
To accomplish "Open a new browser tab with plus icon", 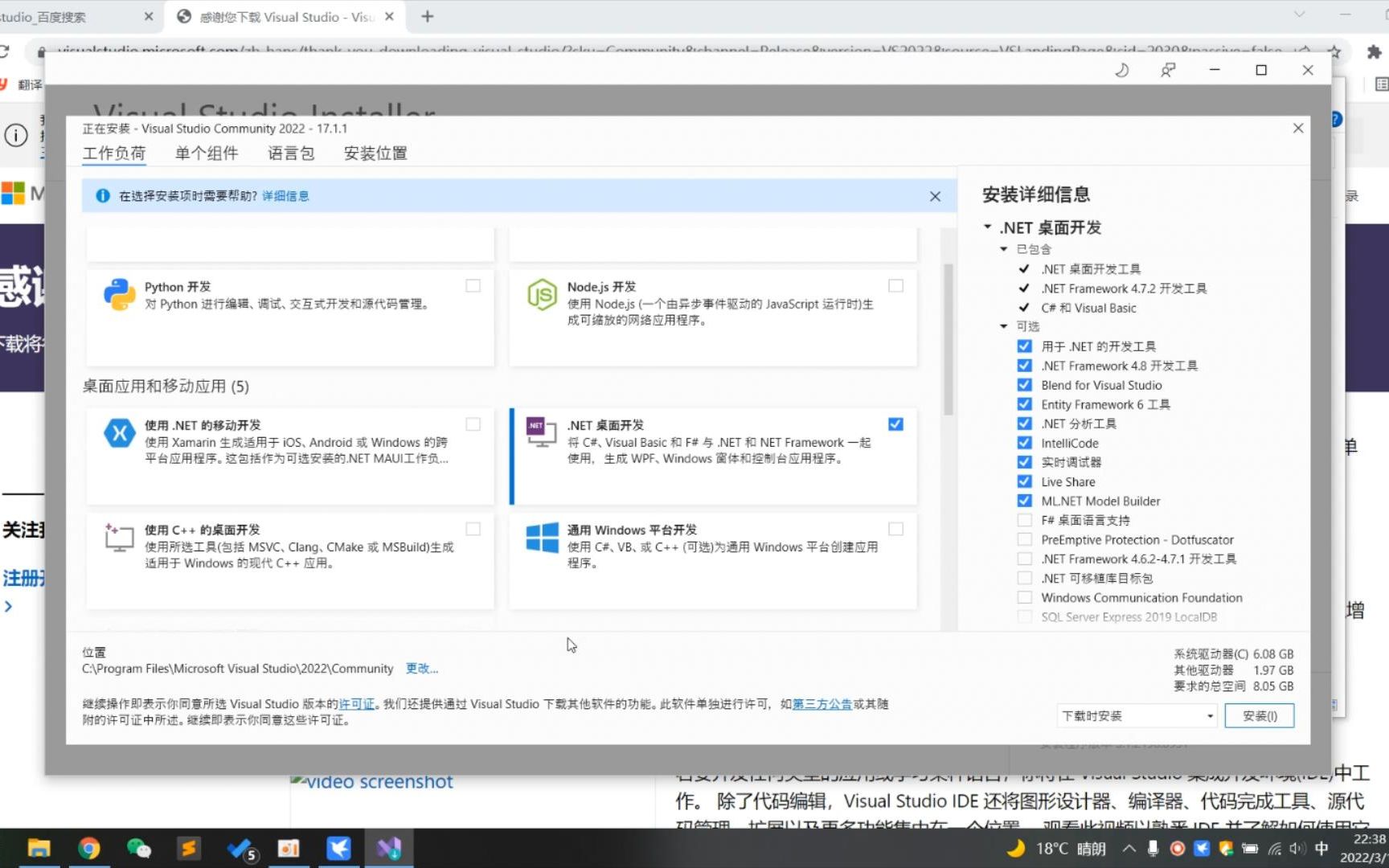I will (428, 16).
